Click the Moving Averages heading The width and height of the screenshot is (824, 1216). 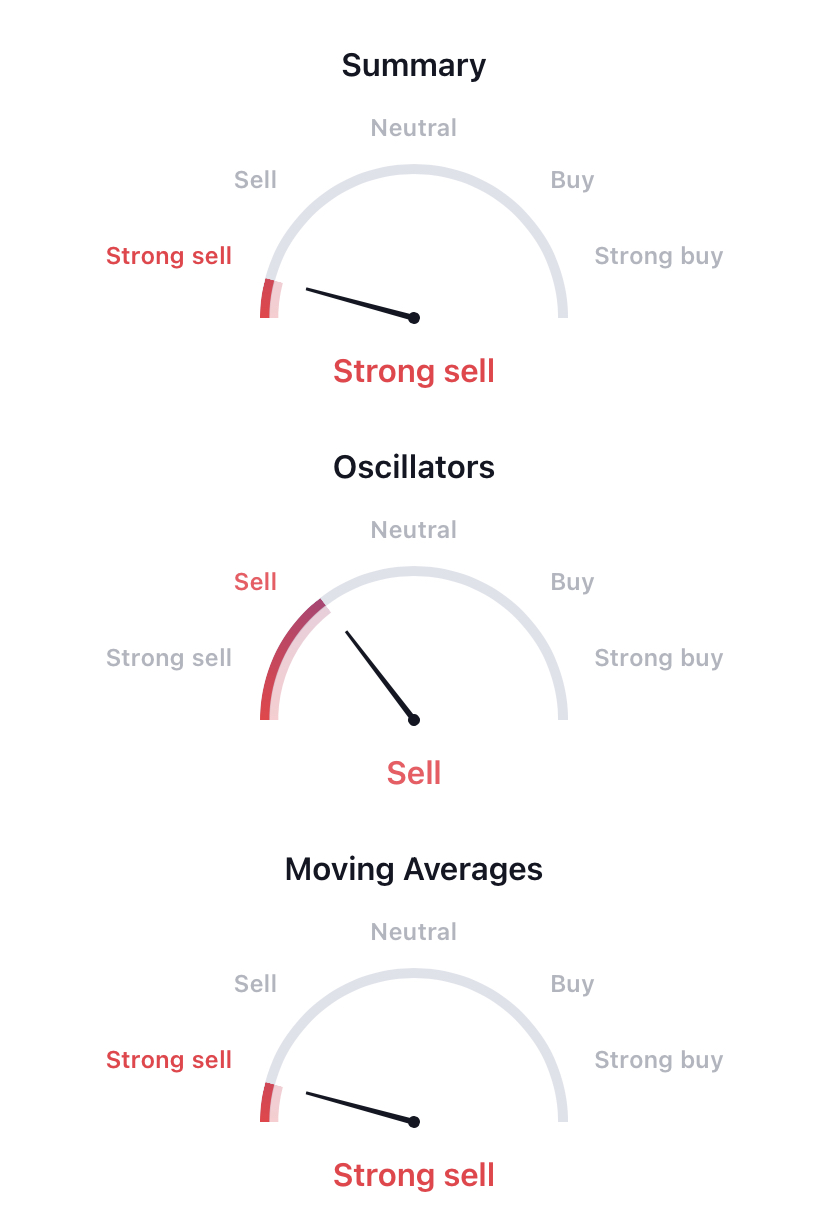[x=414, y=870]
